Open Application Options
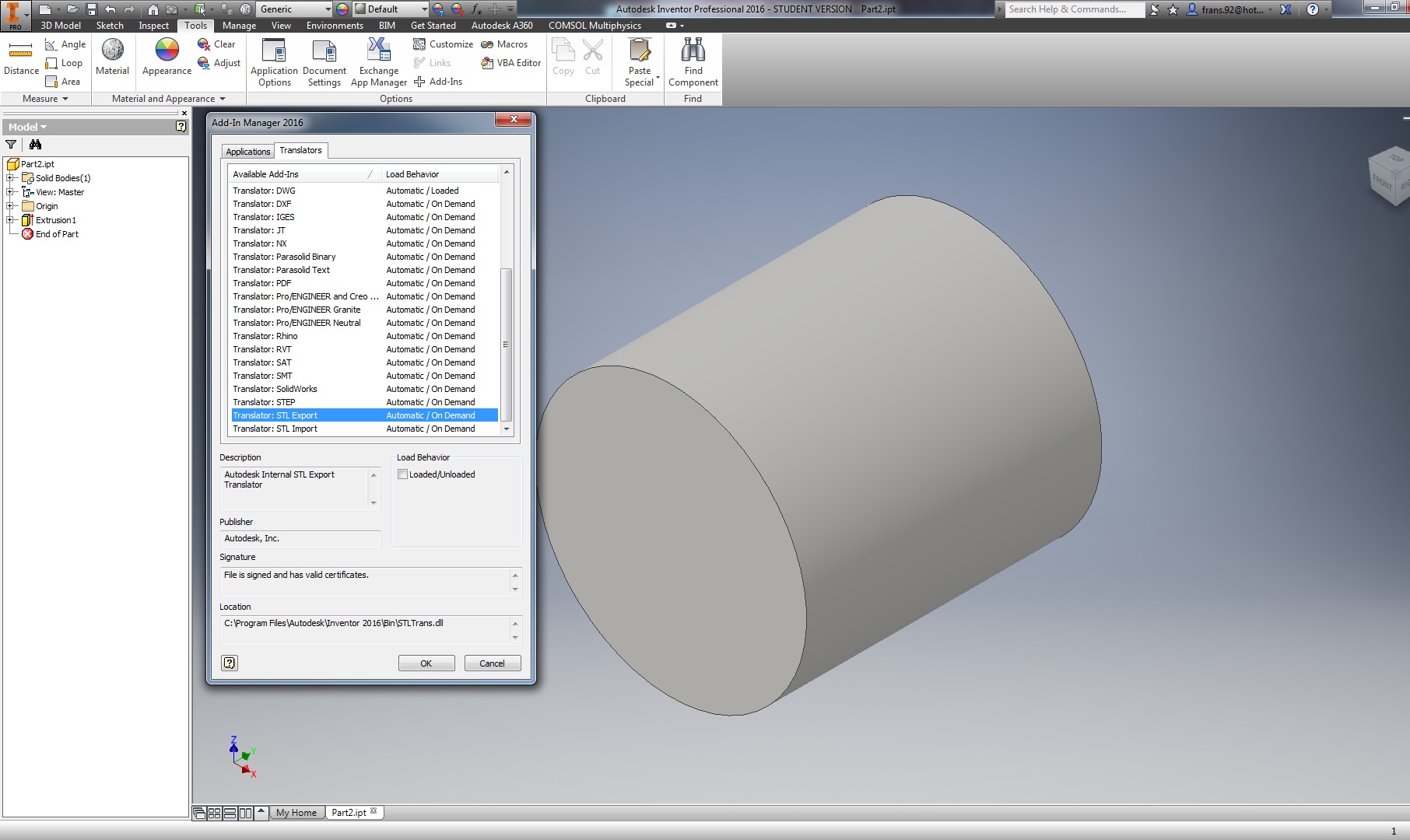Image resolution: width=1410 pixels, height=840 pixels. tap(274, 62)
